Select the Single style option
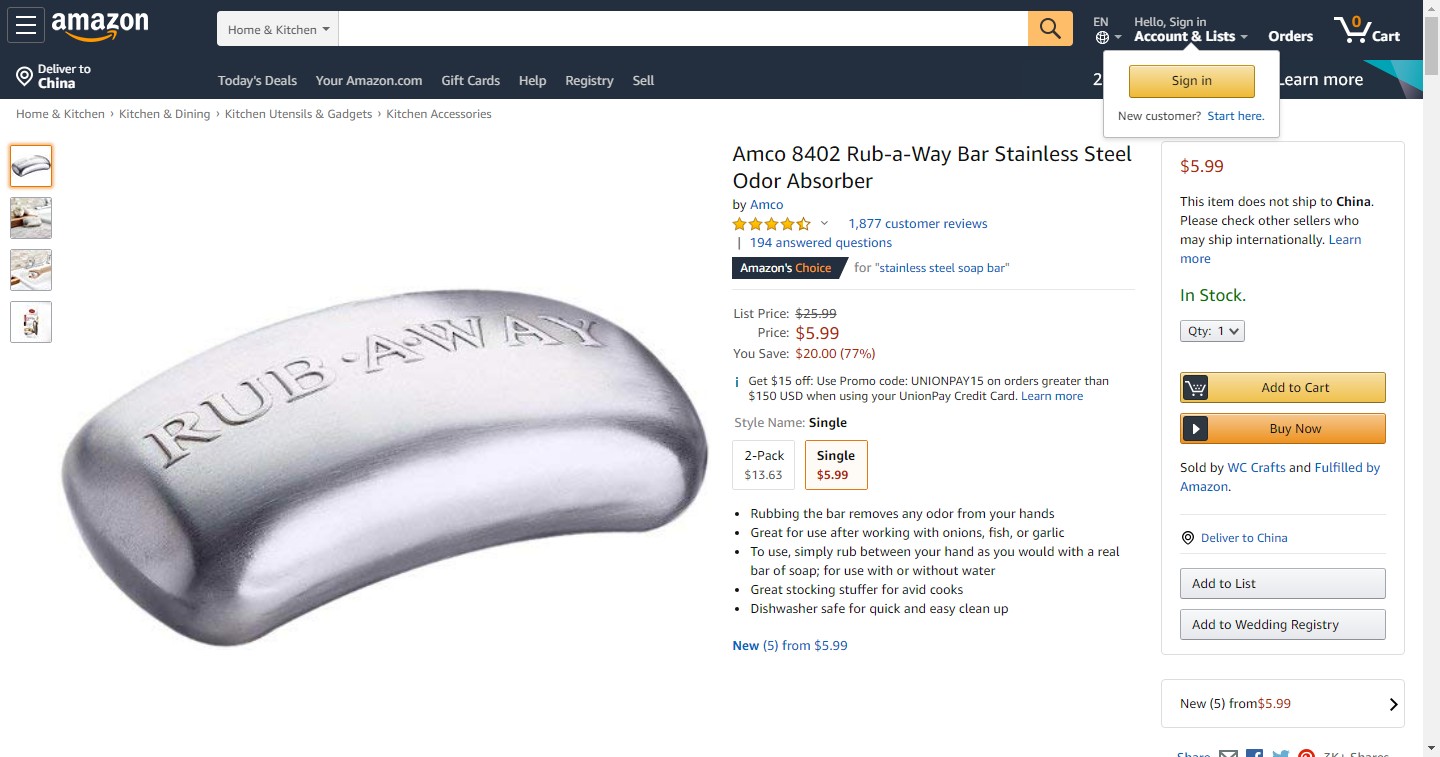 pos(836,465)
